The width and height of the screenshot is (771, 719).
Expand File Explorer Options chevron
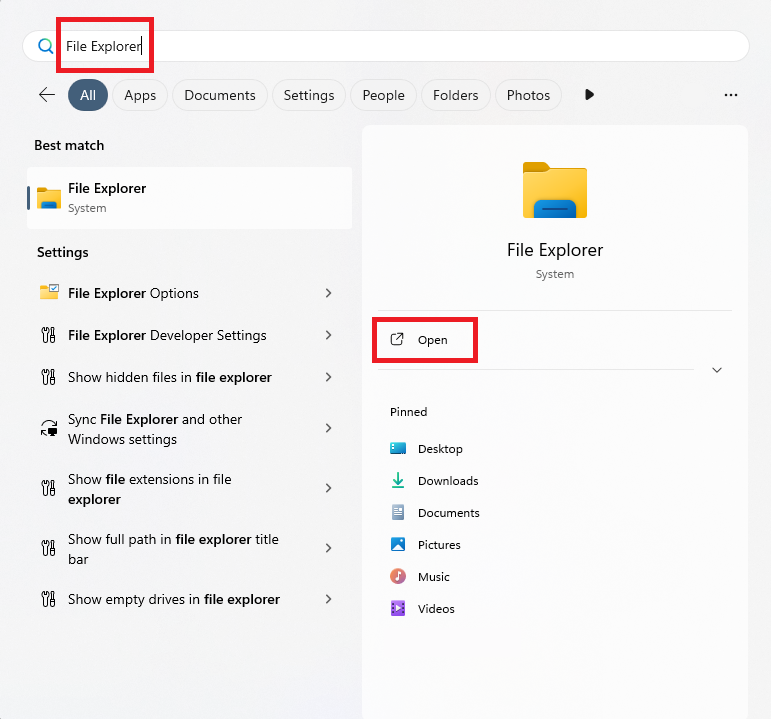click(x=328, y=293)
